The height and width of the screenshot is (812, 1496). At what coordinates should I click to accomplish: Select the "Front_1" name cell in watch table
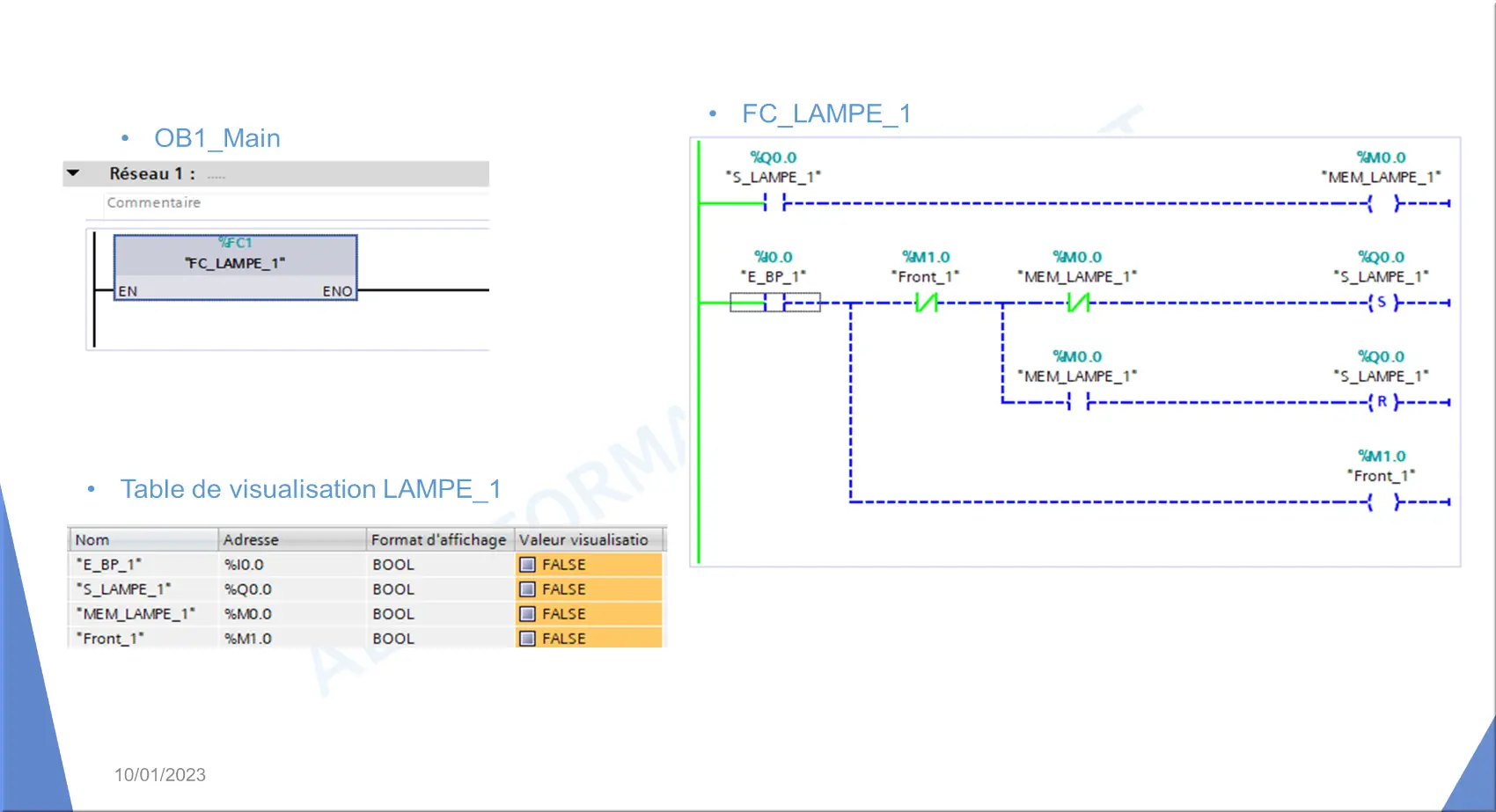click(143, 639)
